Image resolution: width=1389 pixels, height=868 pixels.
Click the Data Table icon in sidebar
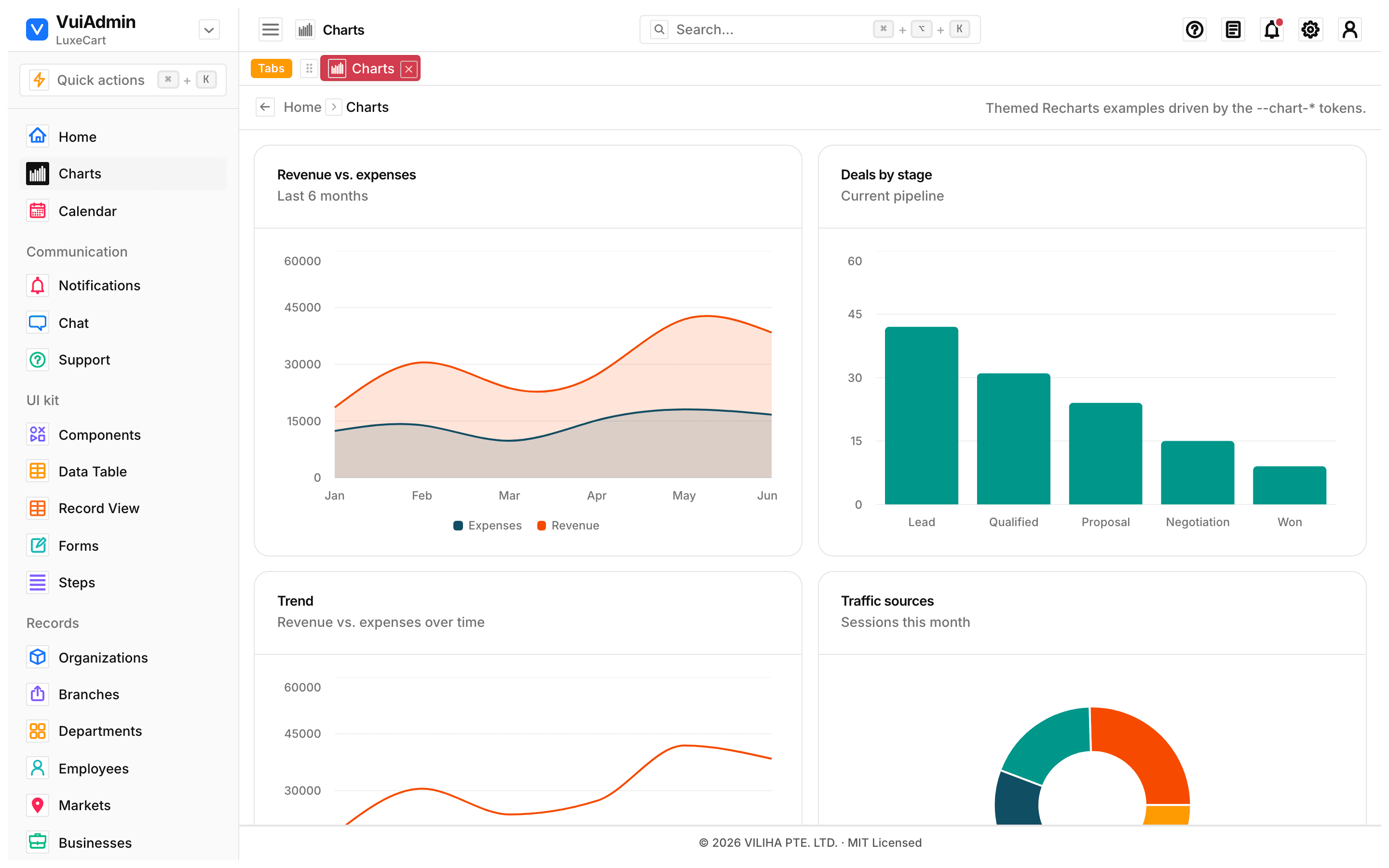coord(37,471)
